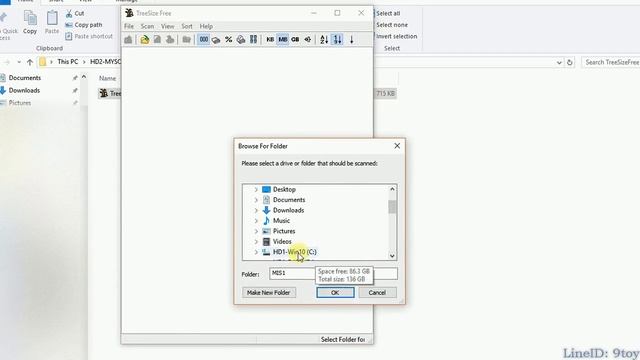The width and height of the screenshot is (640, 360).
Task: Set size unit to MB
Action: pyautogui.click(x=283, y=40)
